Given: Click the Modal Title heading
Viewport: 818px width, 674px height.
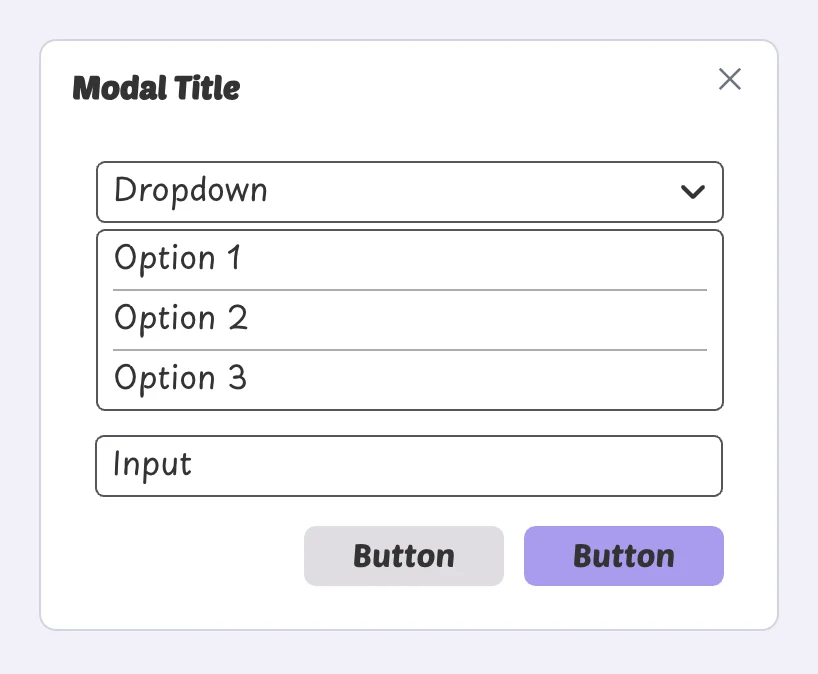Looking at the screenshot, I should 156,88.
